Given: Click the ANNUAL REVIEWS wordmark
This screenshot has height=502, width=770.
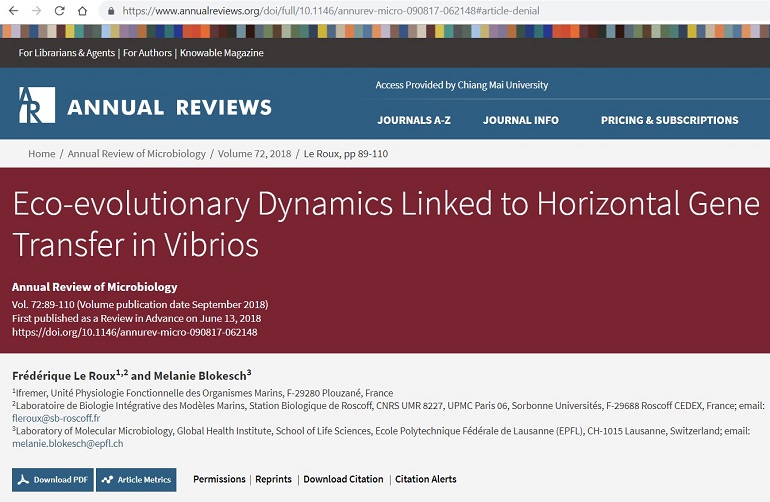Looking at the screenshot, I should pos(169,108).
